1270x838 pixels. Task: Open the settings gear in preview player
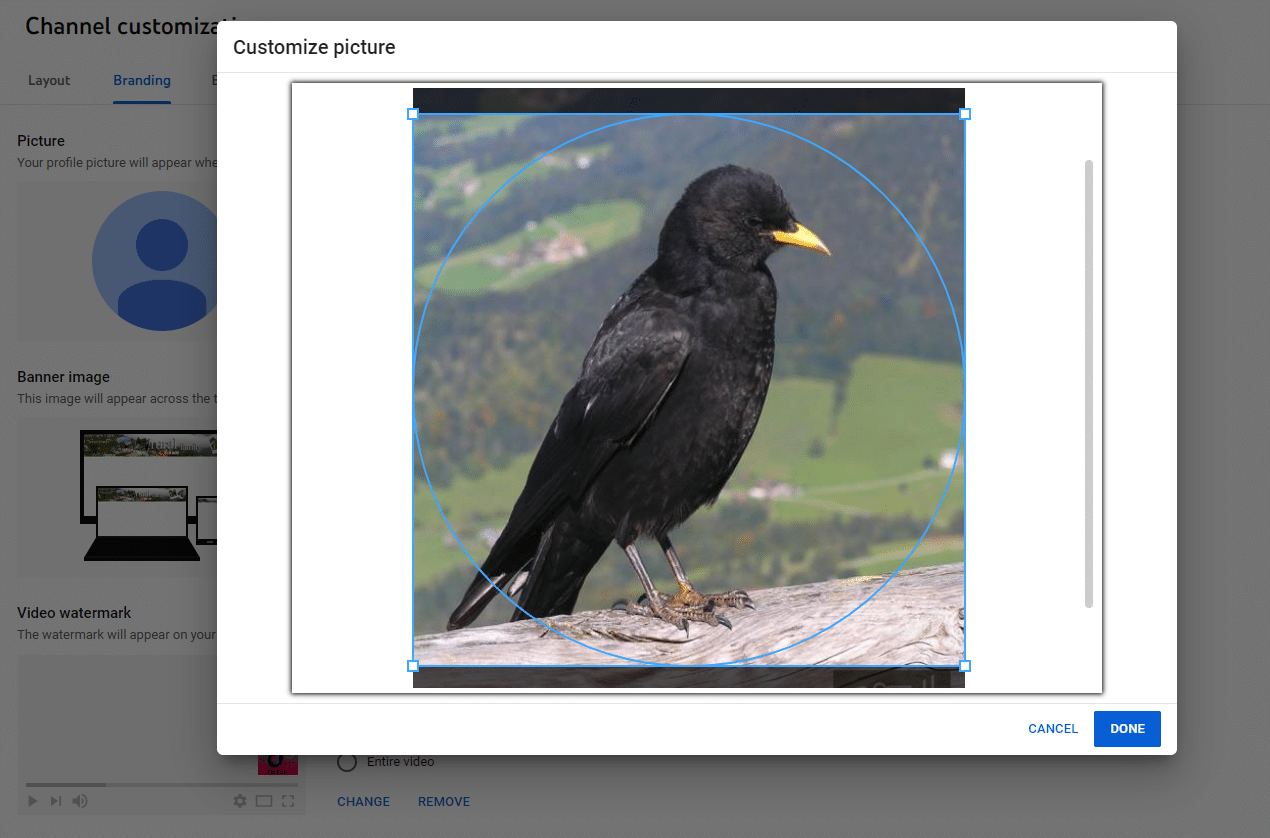point(239,801)
